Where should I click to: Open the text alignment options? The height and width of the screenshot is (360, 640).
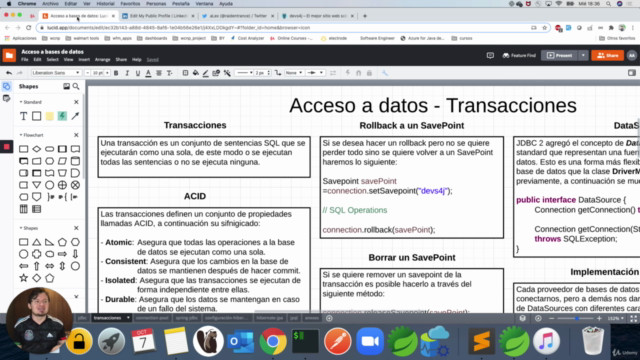[x=159, y=73]
